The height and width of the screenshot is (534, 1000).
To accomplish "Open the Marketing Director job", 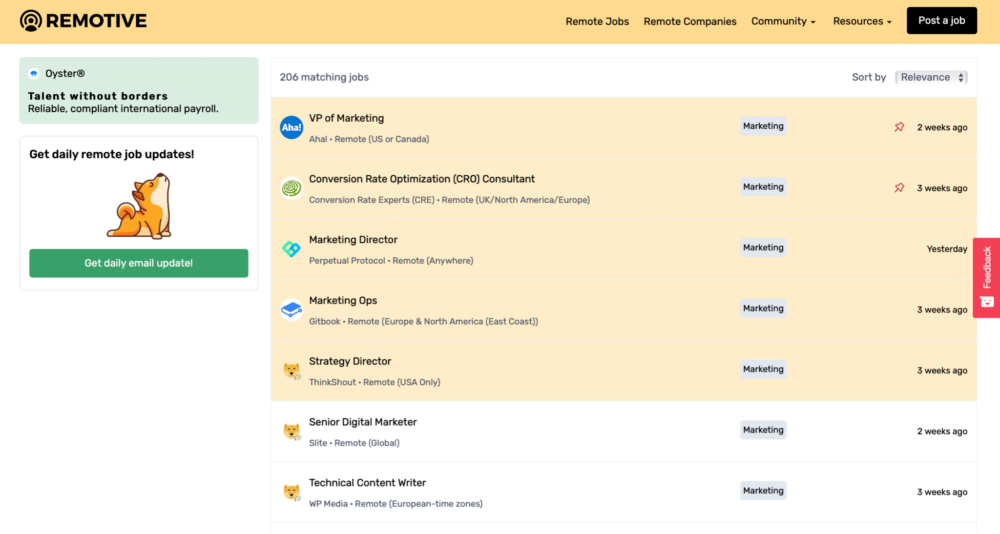I will coord(353,239).
